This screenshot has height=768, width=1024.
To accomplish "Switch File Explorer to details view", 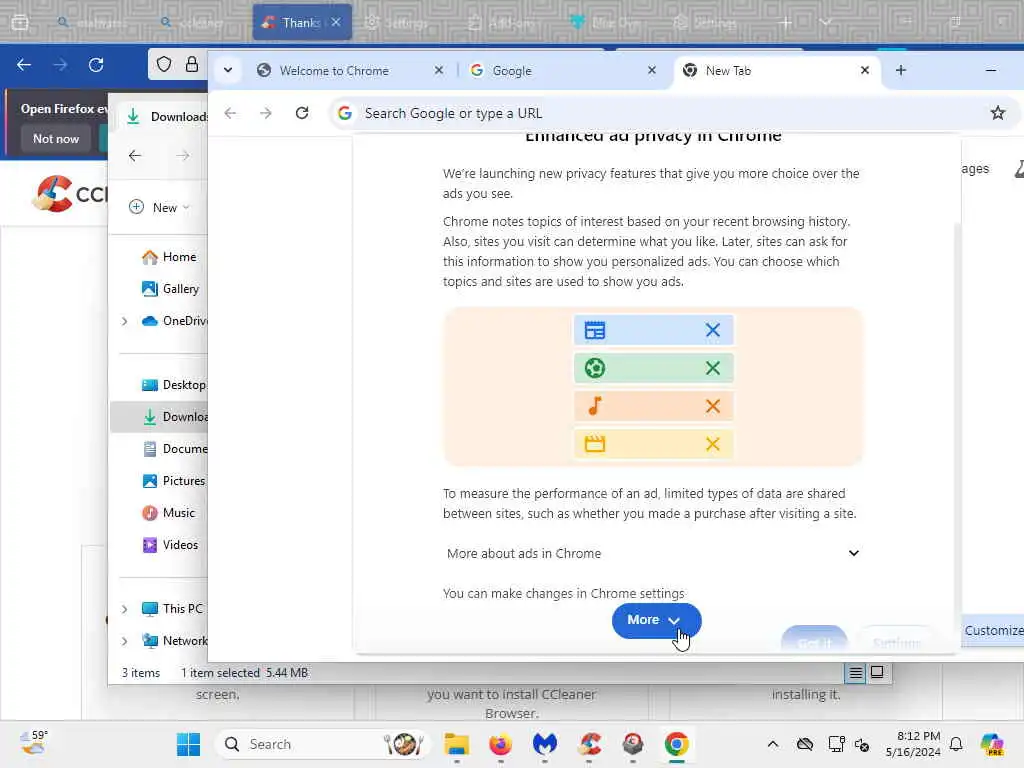I will 856,673.
